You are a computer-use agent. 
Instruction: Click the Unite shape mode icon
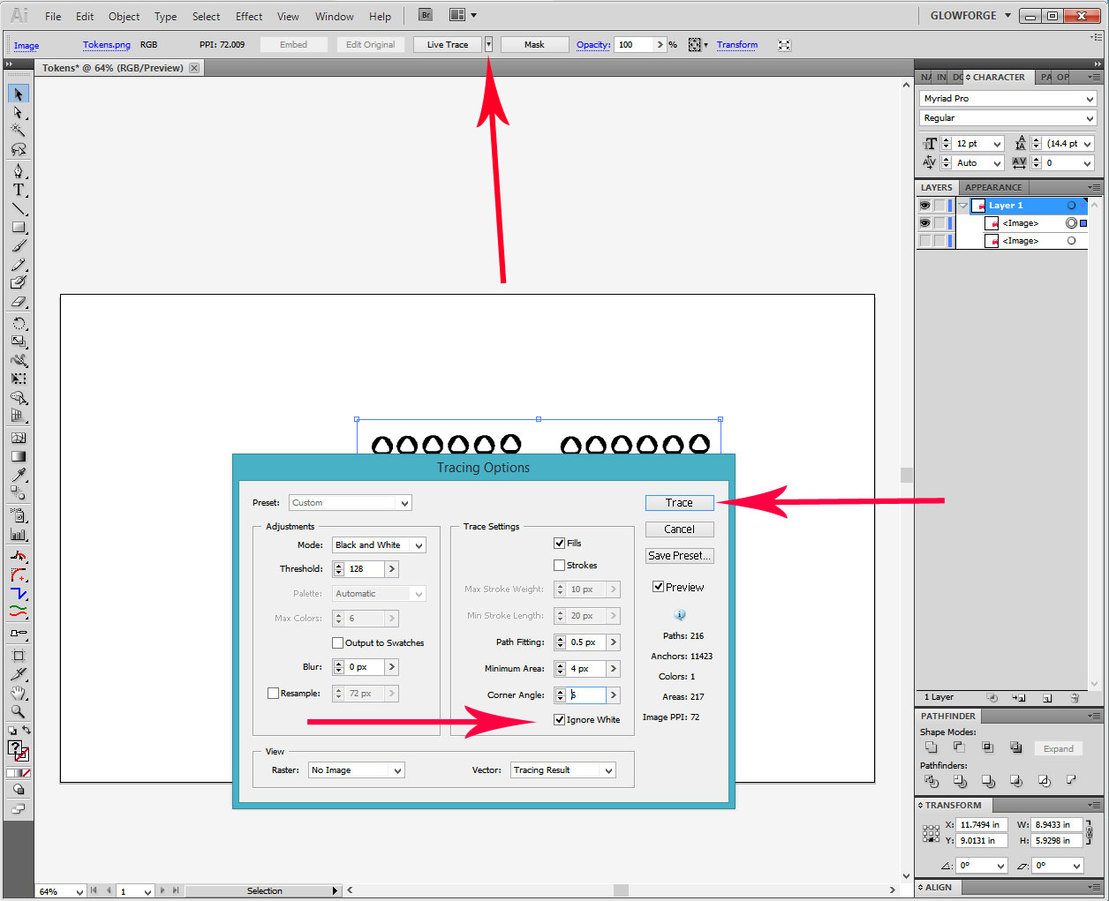click(931, 748)
